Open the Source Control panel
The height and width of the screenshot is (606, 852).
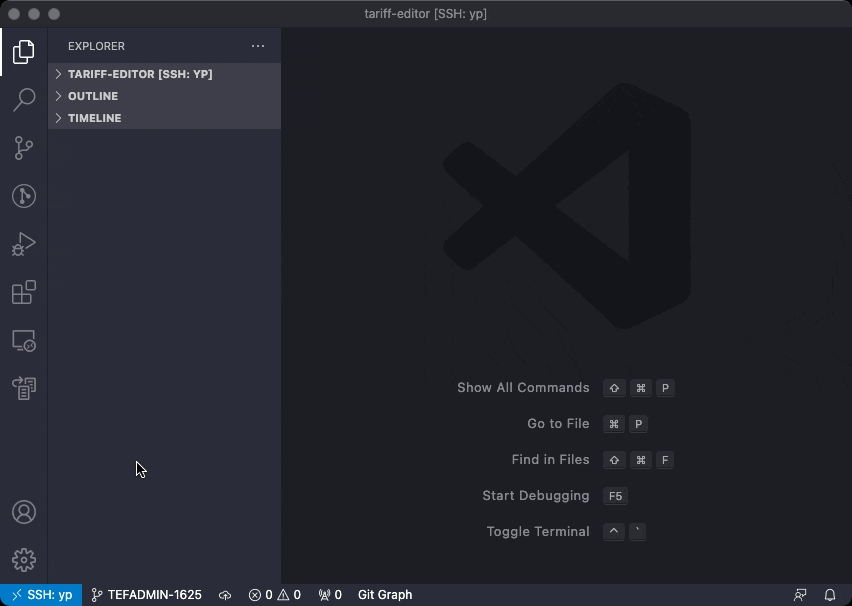tap(24, 148)
